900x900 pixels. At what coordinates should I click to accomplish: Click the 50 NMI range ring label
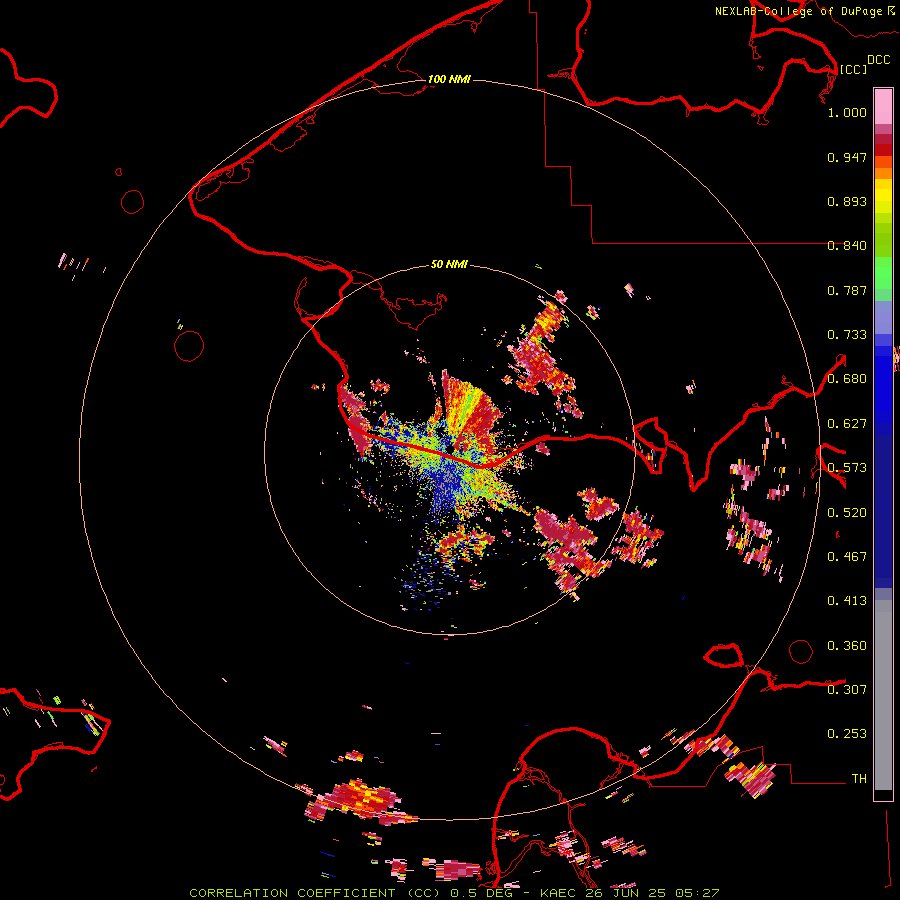click(449, 264)
